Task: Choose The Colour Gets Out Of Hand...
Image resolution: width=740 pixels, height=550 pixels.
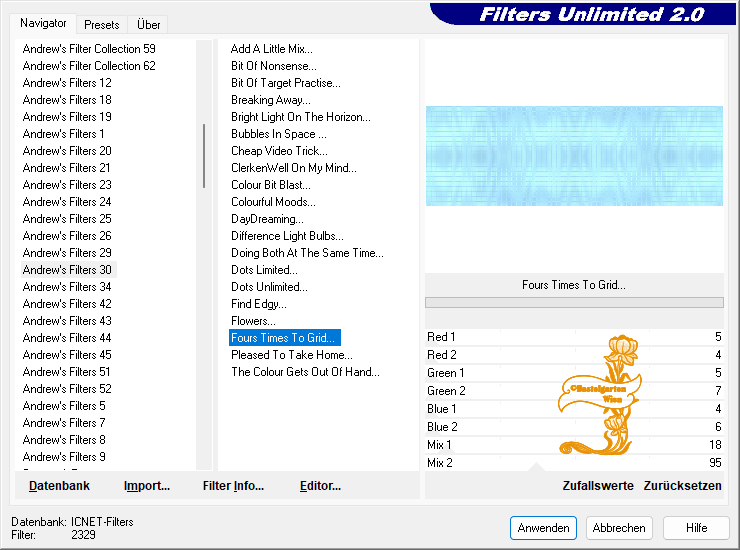Action: 305,372
